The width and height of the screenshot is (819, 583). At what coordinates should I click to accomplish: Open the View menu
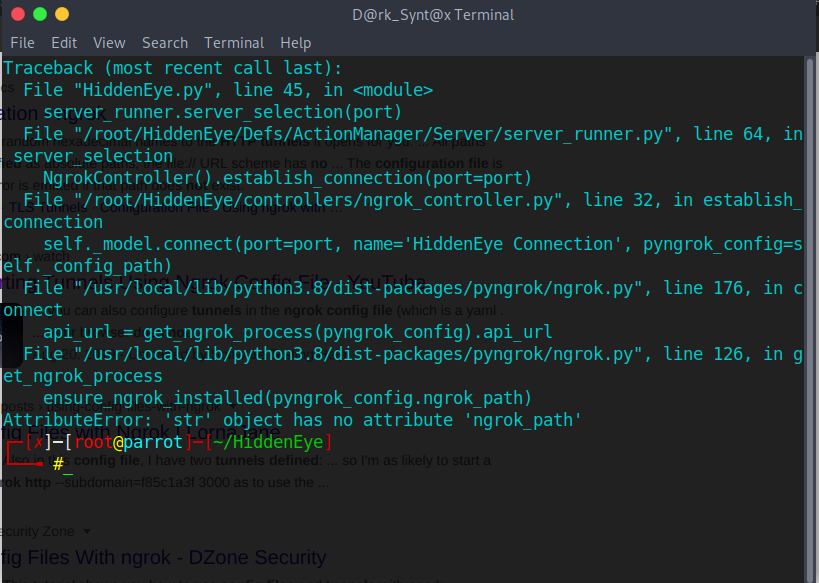point(109,43)
